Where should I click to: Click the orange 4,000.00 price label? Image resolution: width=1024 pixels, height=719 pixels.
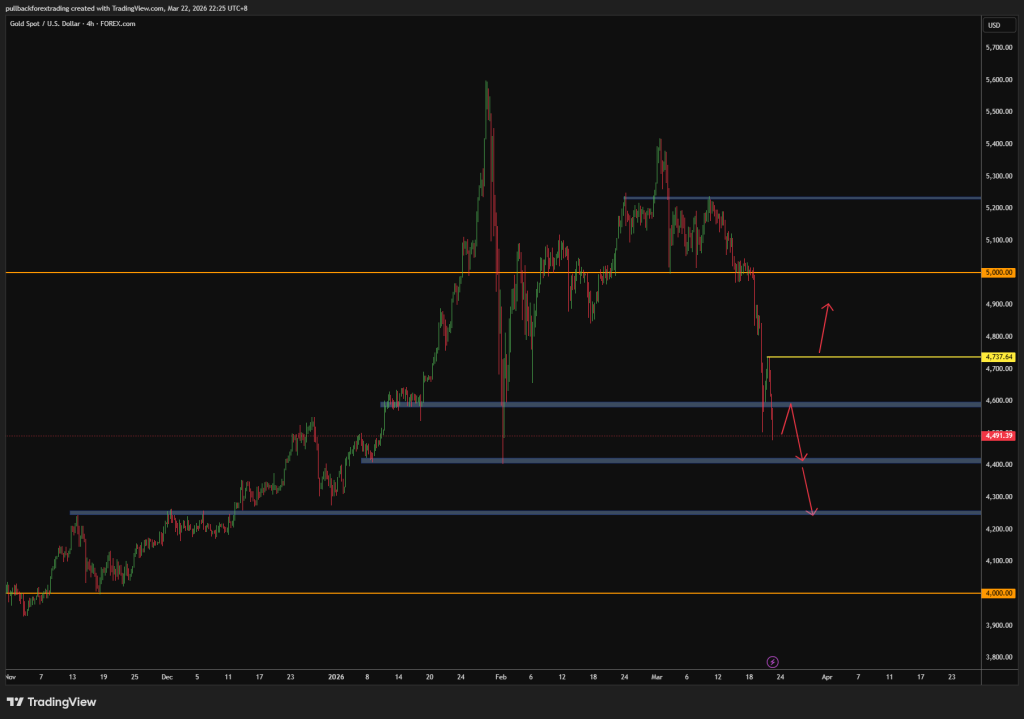click(x=999, y=593)
